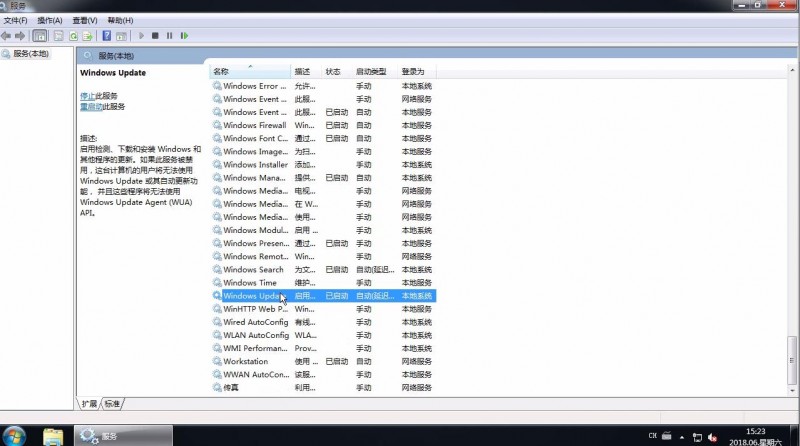Pause the service with the pause toolbar icon
This screenshot has height=446, width=800.
point(169,36)
